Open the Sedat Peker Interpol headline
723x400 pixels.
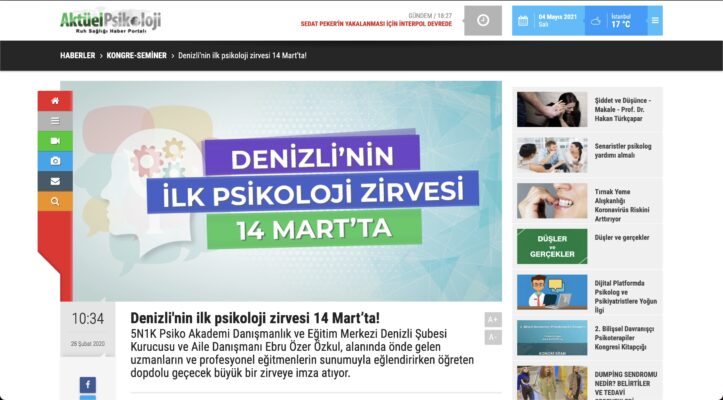pyautogui.click(x=376, y=24)
